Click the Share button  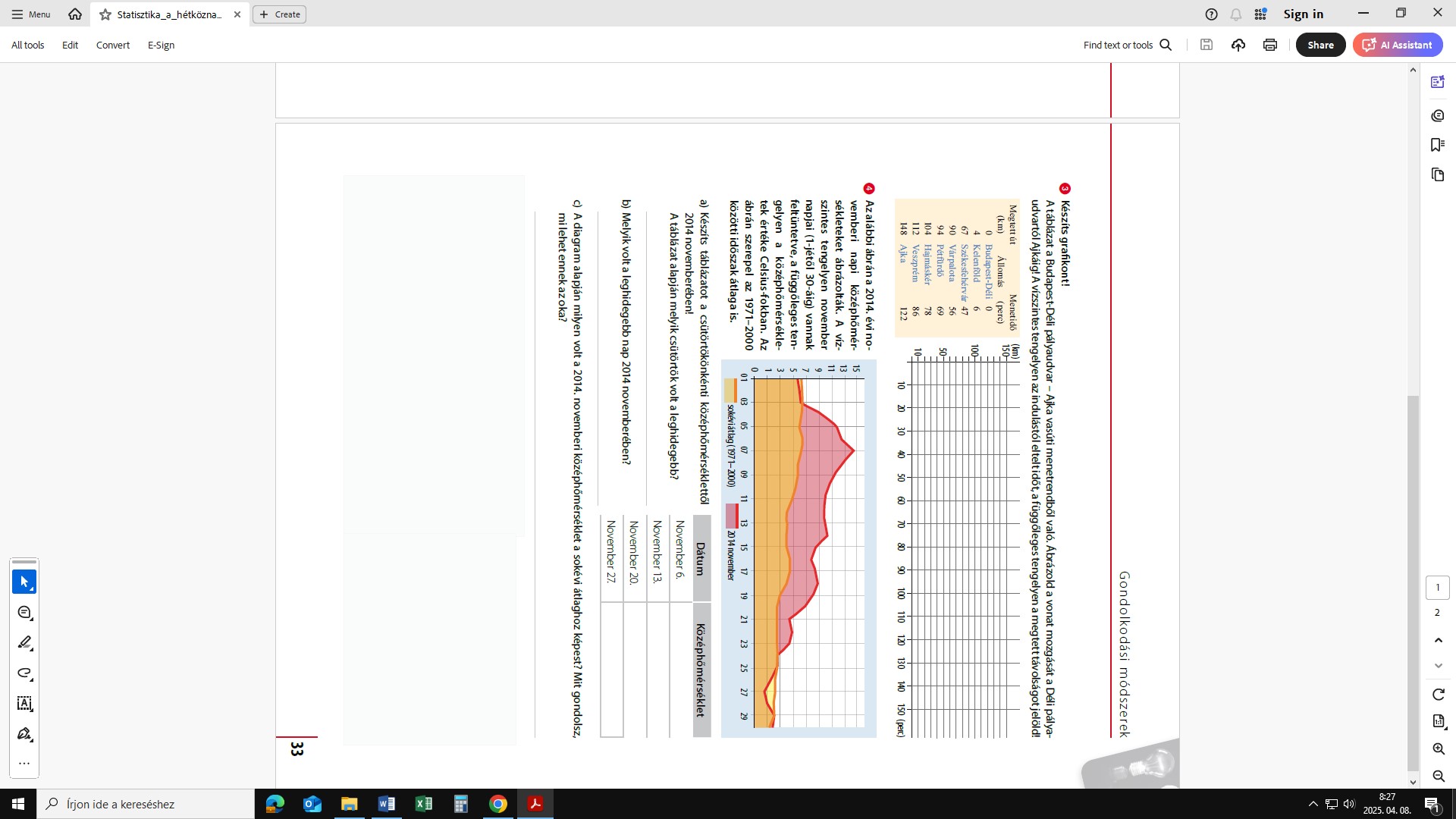tap(1320, 45)
